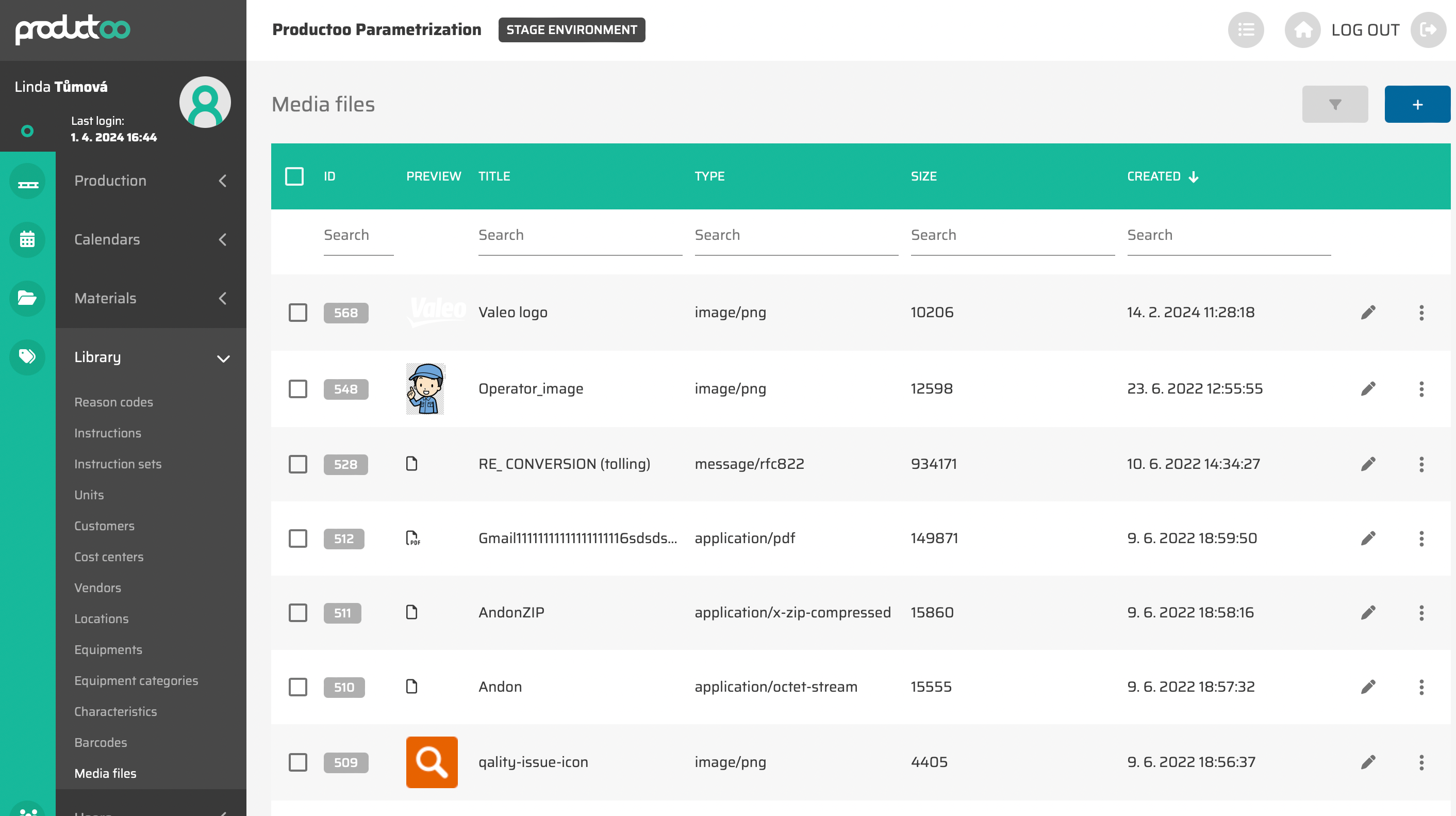Open more options for Operator_image row
The width and height of the screenshot is (1456, 816).
tap(1421, 389)
